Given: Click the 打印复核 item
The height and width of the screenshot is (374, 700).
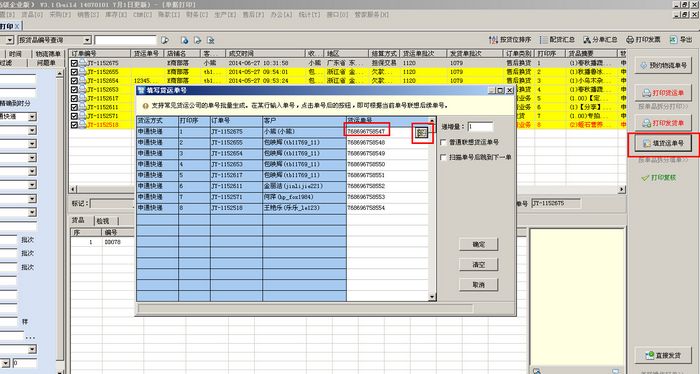Looking at the screenshot, I should click(x=658, y=178).
